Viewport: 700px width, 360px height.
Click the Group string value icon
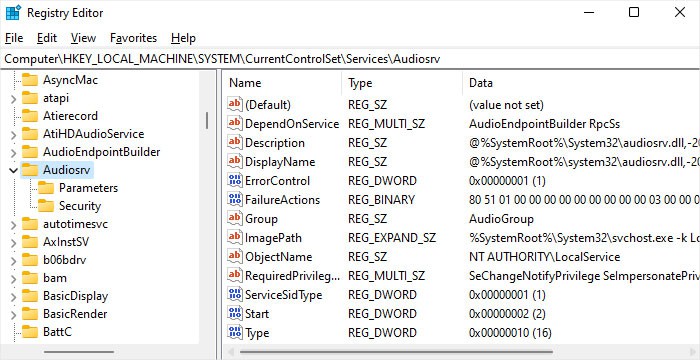point(235,218)
